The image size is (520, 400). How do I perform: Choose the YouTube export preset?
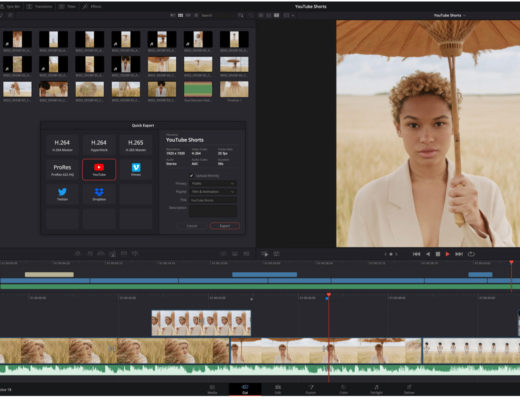99,170
